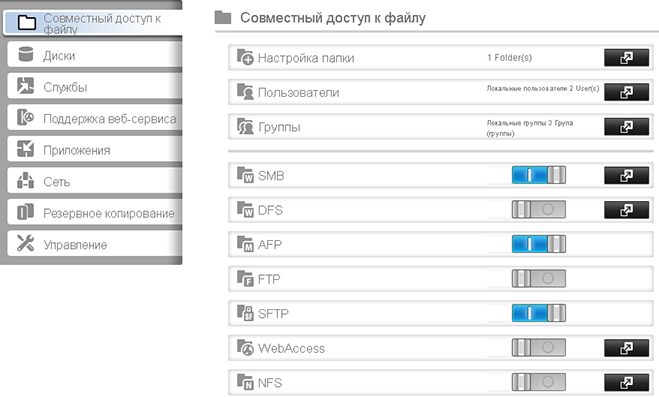Viewport: 659px width, 397px height.
Task: Open NFS settings popup button
Action: click(x=626, y=382)
